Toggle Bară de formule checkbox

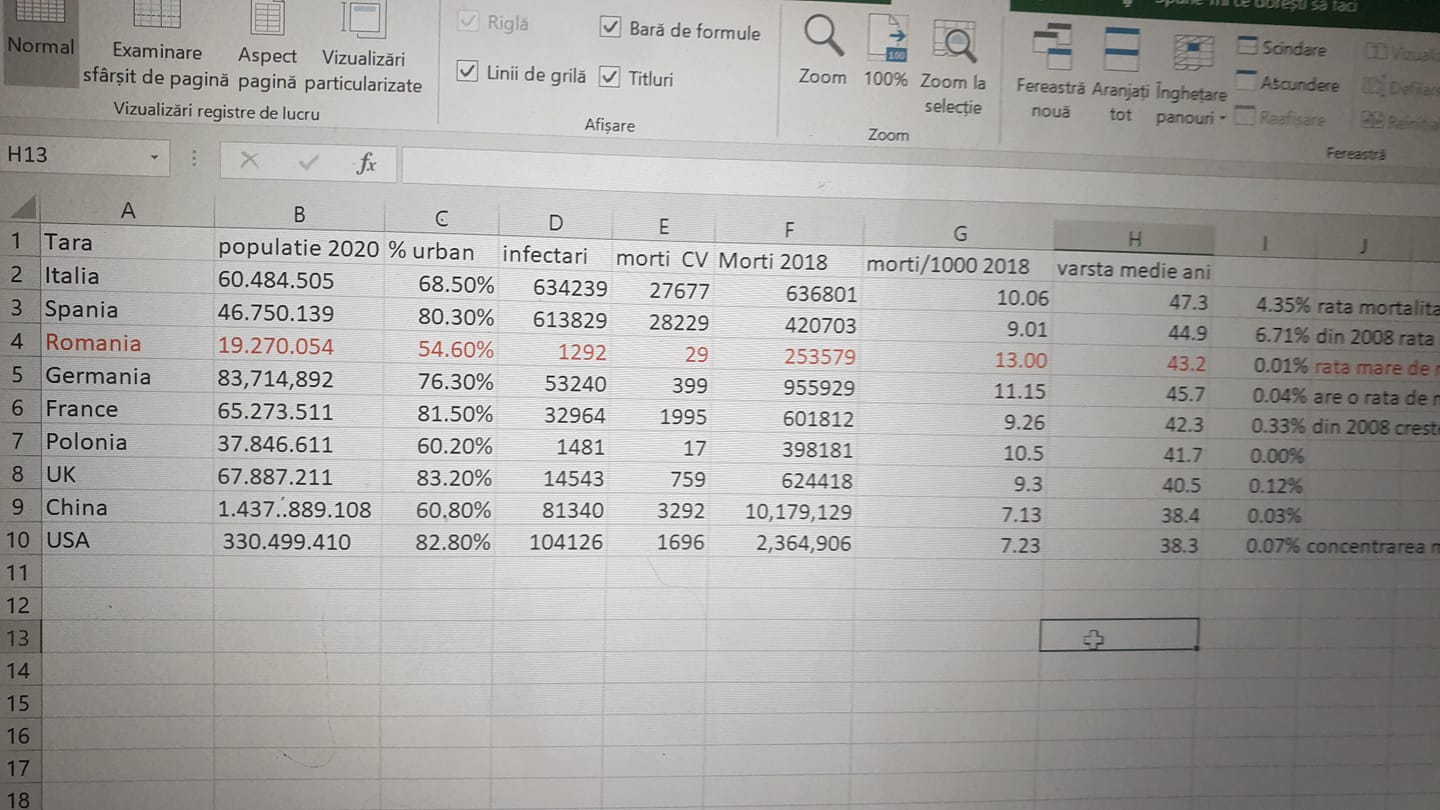coord(610,28)
